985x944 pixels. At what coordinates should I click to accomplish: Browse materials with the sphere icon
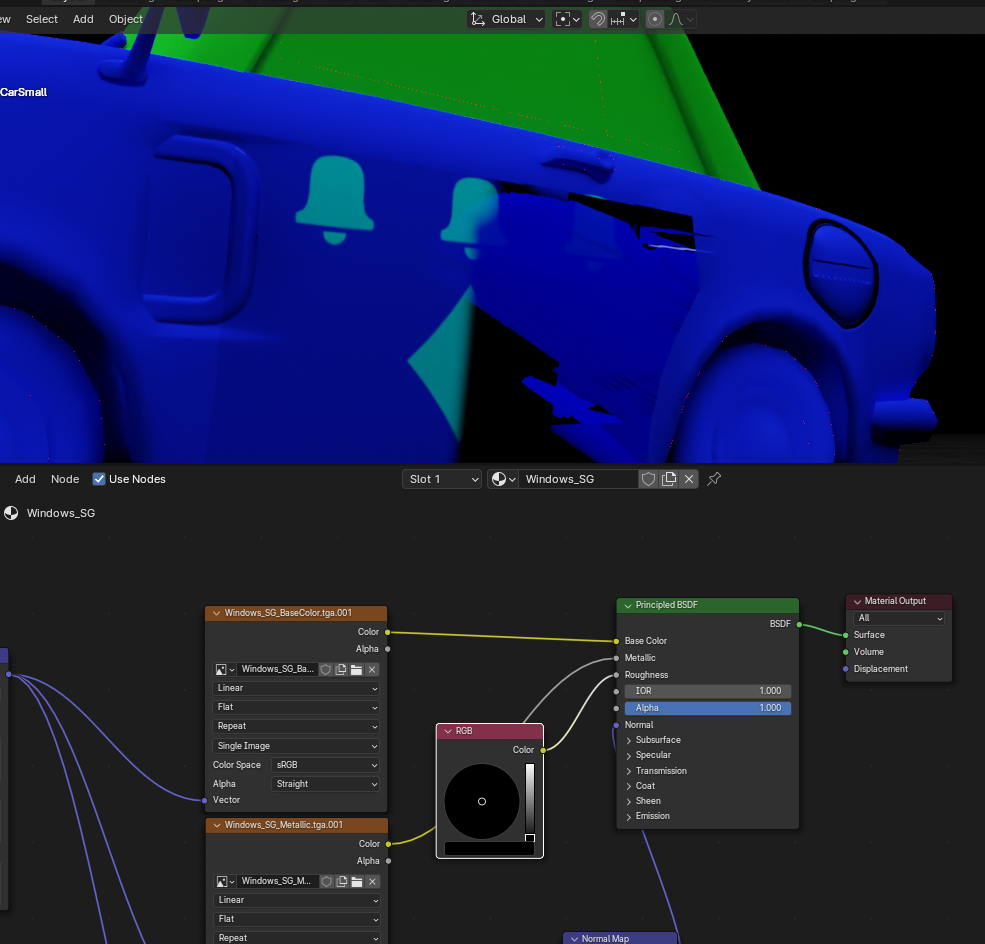[x=503, y=479]
